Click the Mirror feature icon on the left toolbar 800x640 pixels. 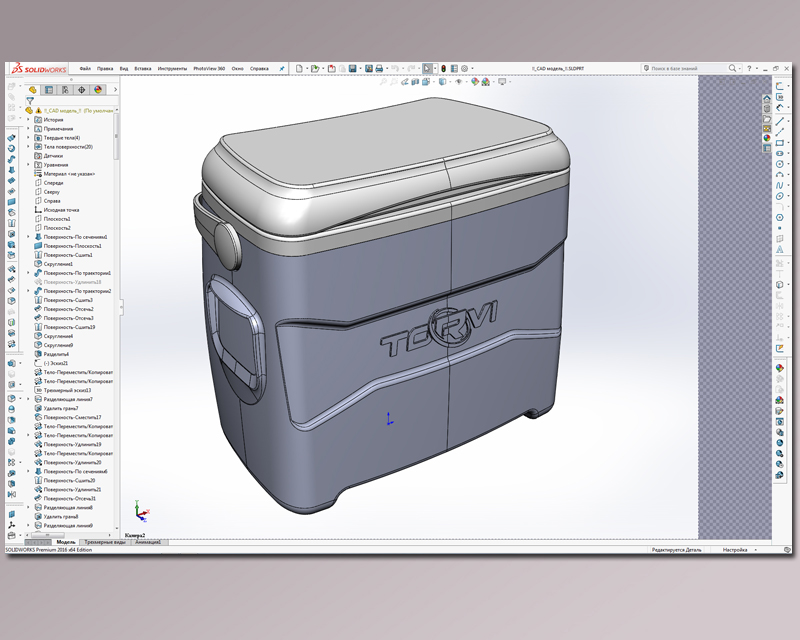click(x=12, y=494)
